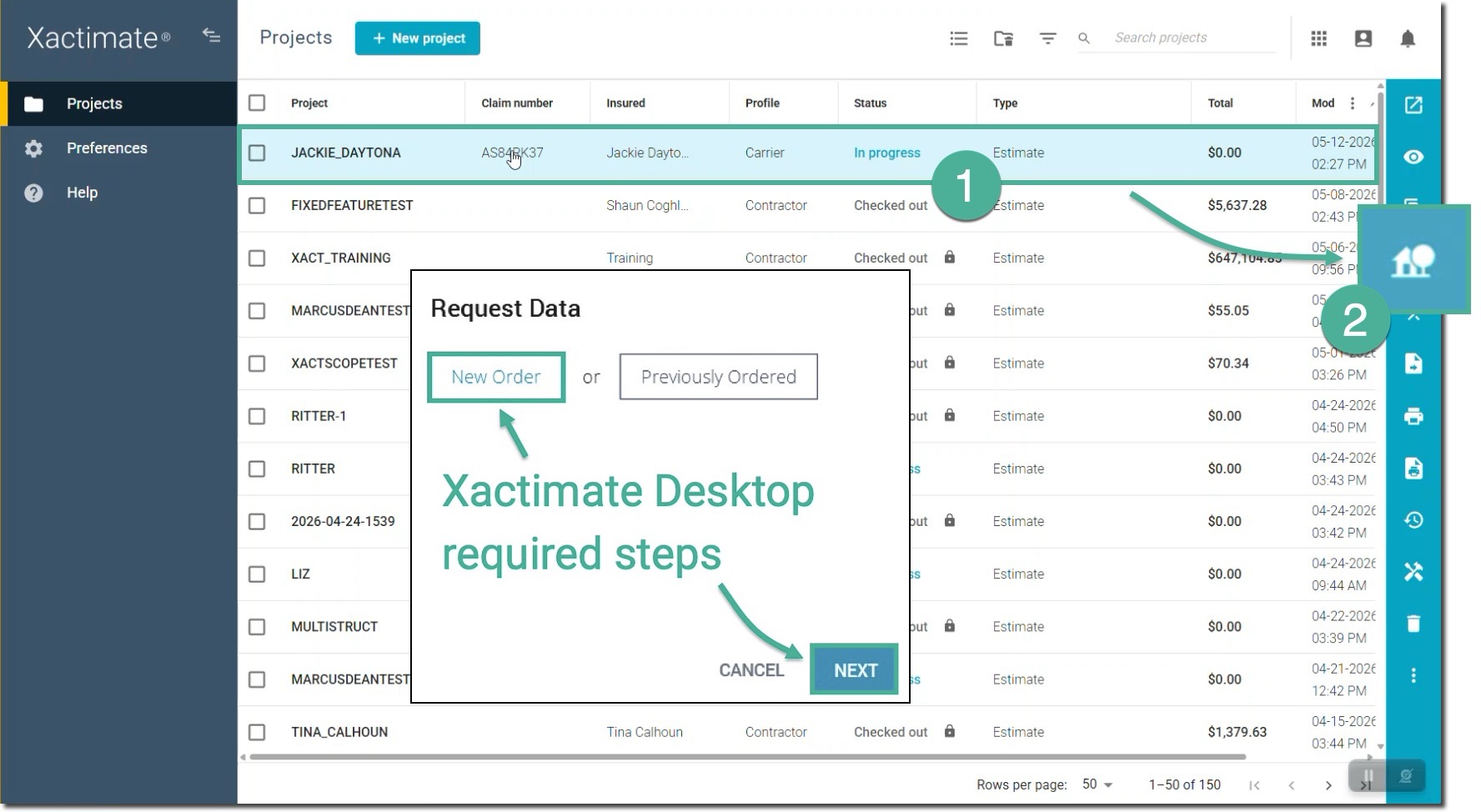
Task: Check the XACTSCOPETEST row checkbox
Action: [x=257, y=363]
